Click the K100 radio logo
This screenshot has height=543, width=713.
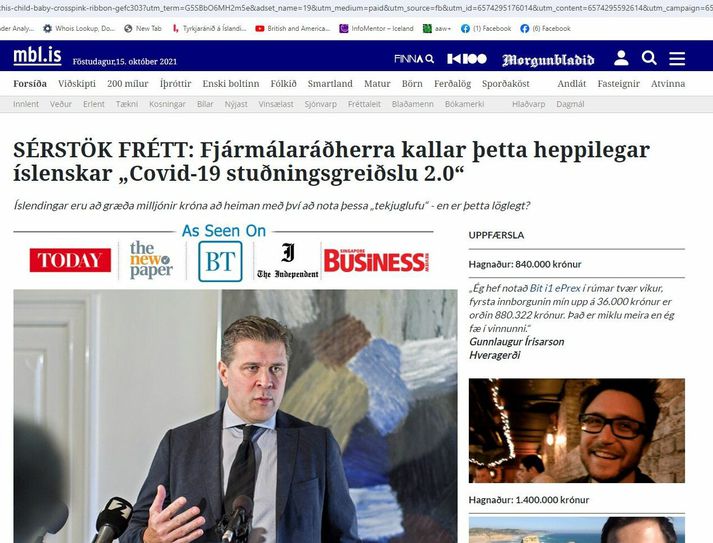coord(467,59)
